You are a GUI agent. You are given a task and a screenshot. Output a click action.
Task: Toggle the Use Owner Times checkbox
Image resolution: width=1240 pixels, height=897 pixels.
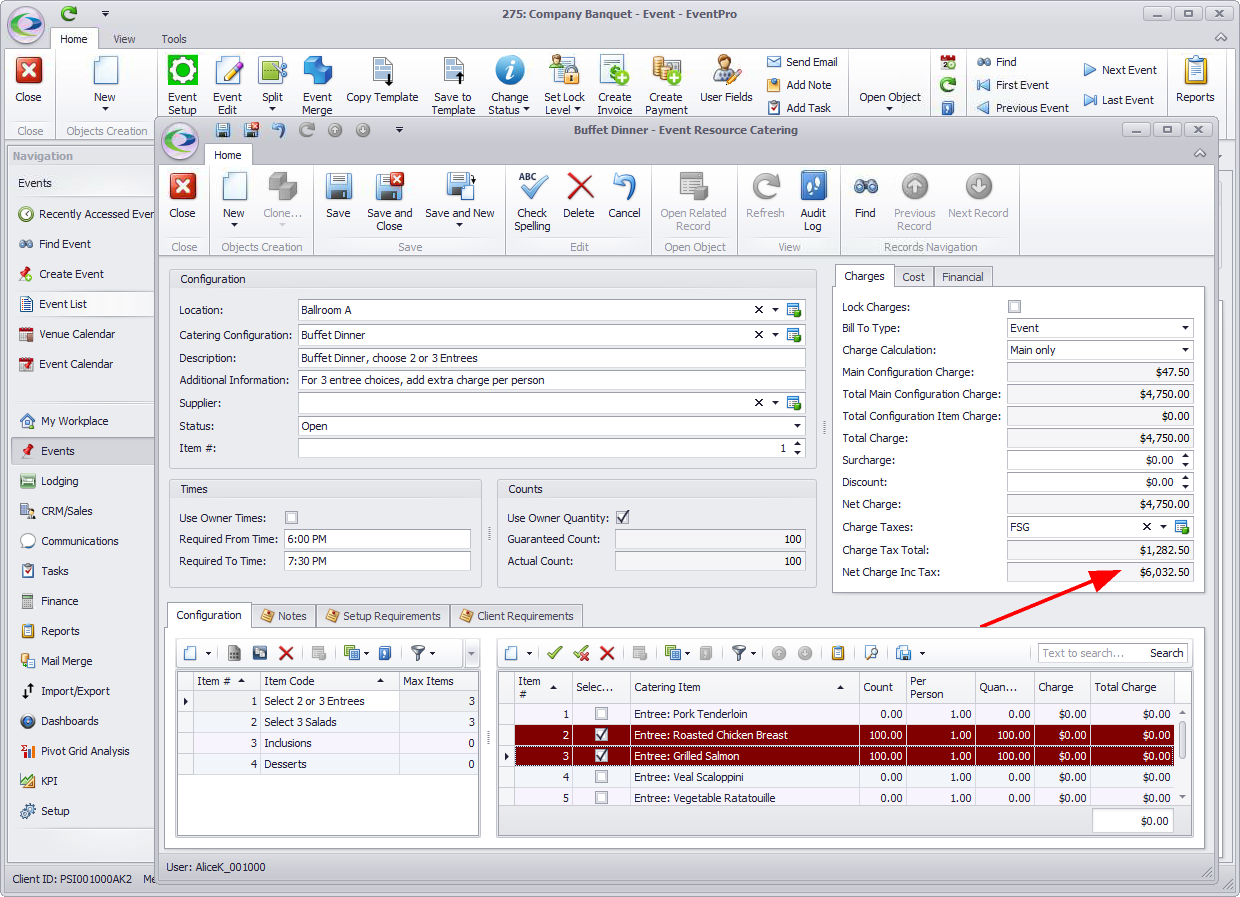(x=292, y=518)
